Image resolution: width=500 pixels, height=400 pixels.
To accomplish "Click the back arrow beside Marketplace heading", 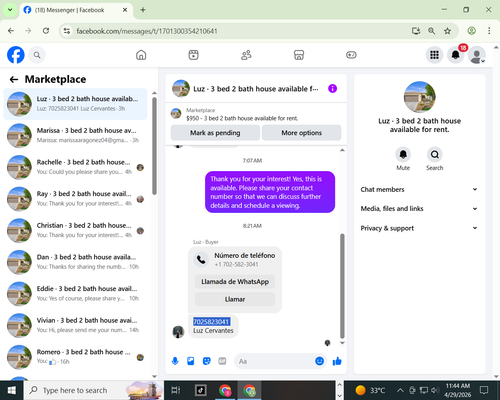I will pyautogui.click(x=14, y=79).
